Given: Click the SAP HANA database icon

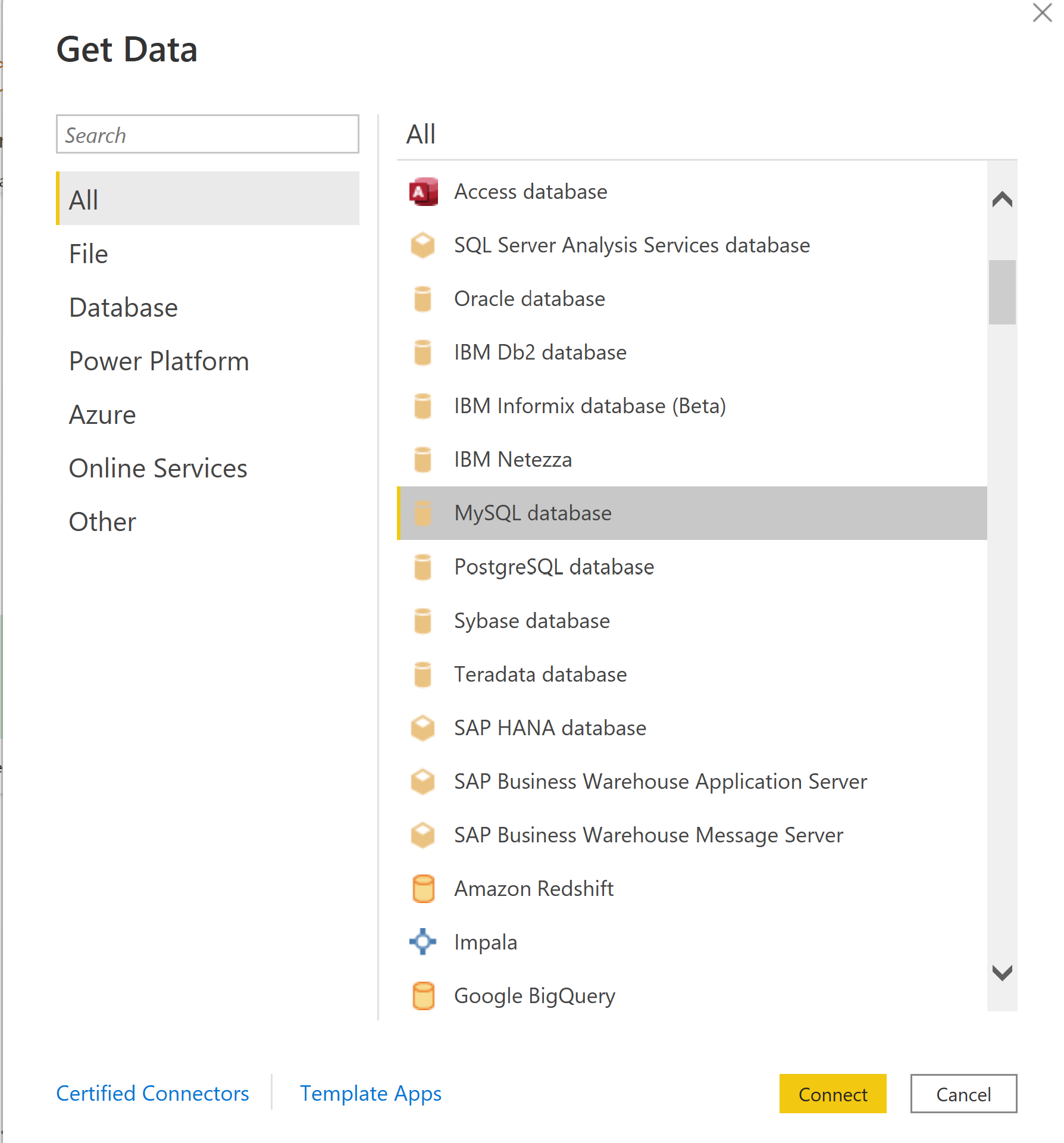Looking at the screenshot, I should [x=423, y=727].
